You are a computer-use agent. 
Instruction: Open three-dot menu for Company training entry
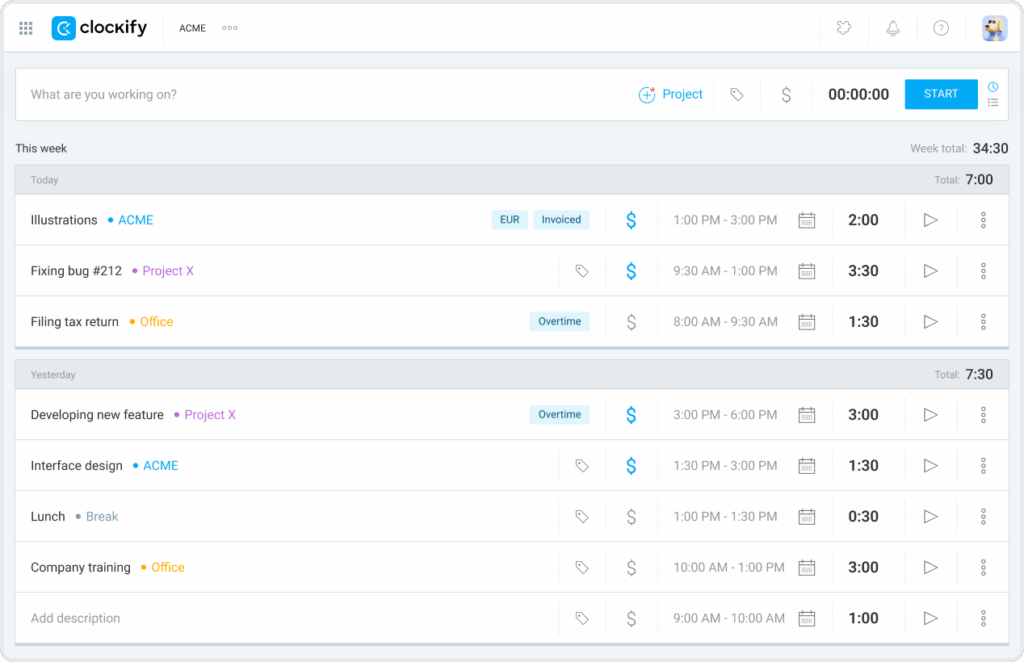(x=983, y=568)
